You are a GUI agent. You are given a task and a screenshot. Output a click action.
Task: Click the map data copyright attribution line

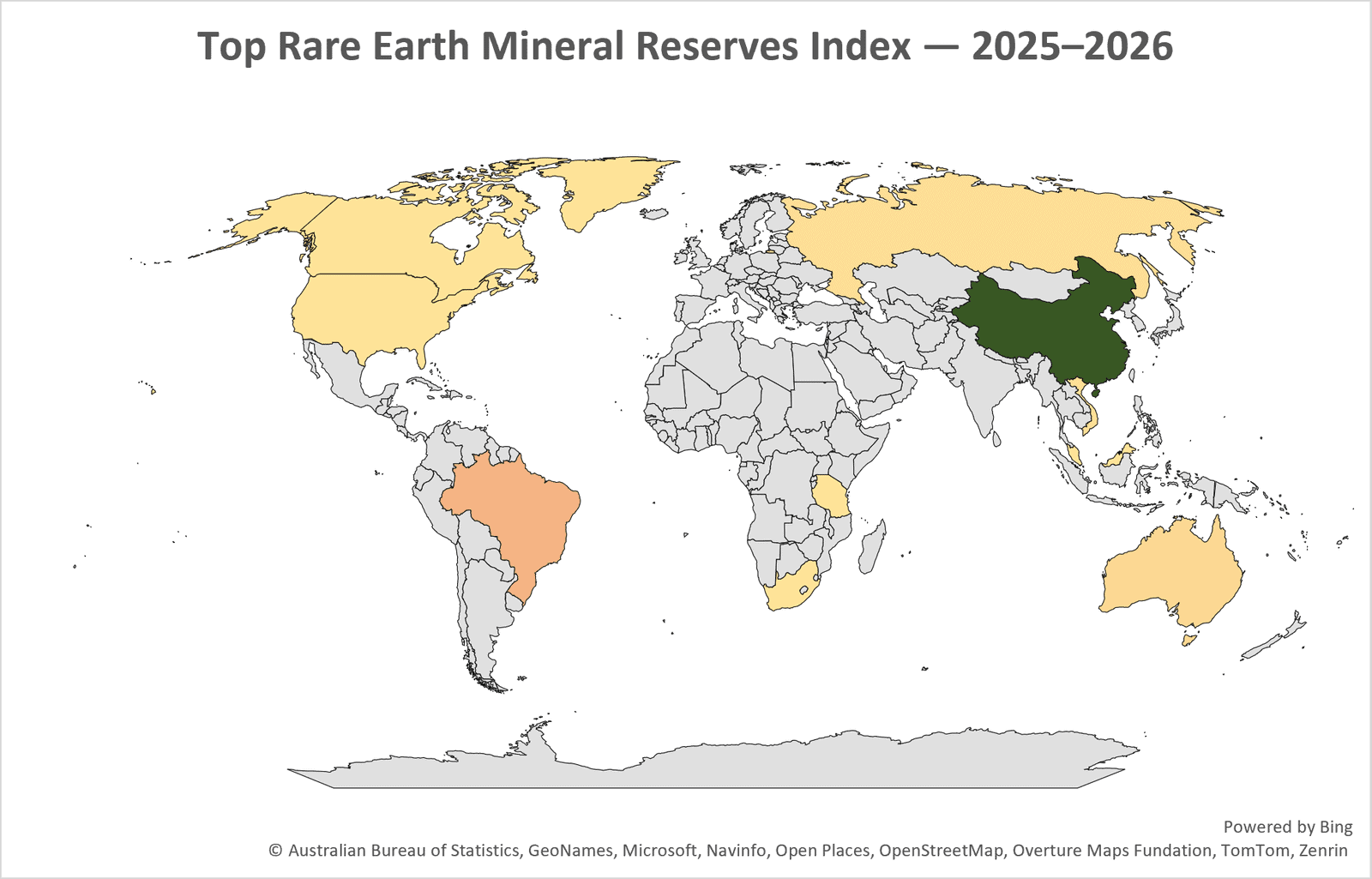click(x=808, y=851)
